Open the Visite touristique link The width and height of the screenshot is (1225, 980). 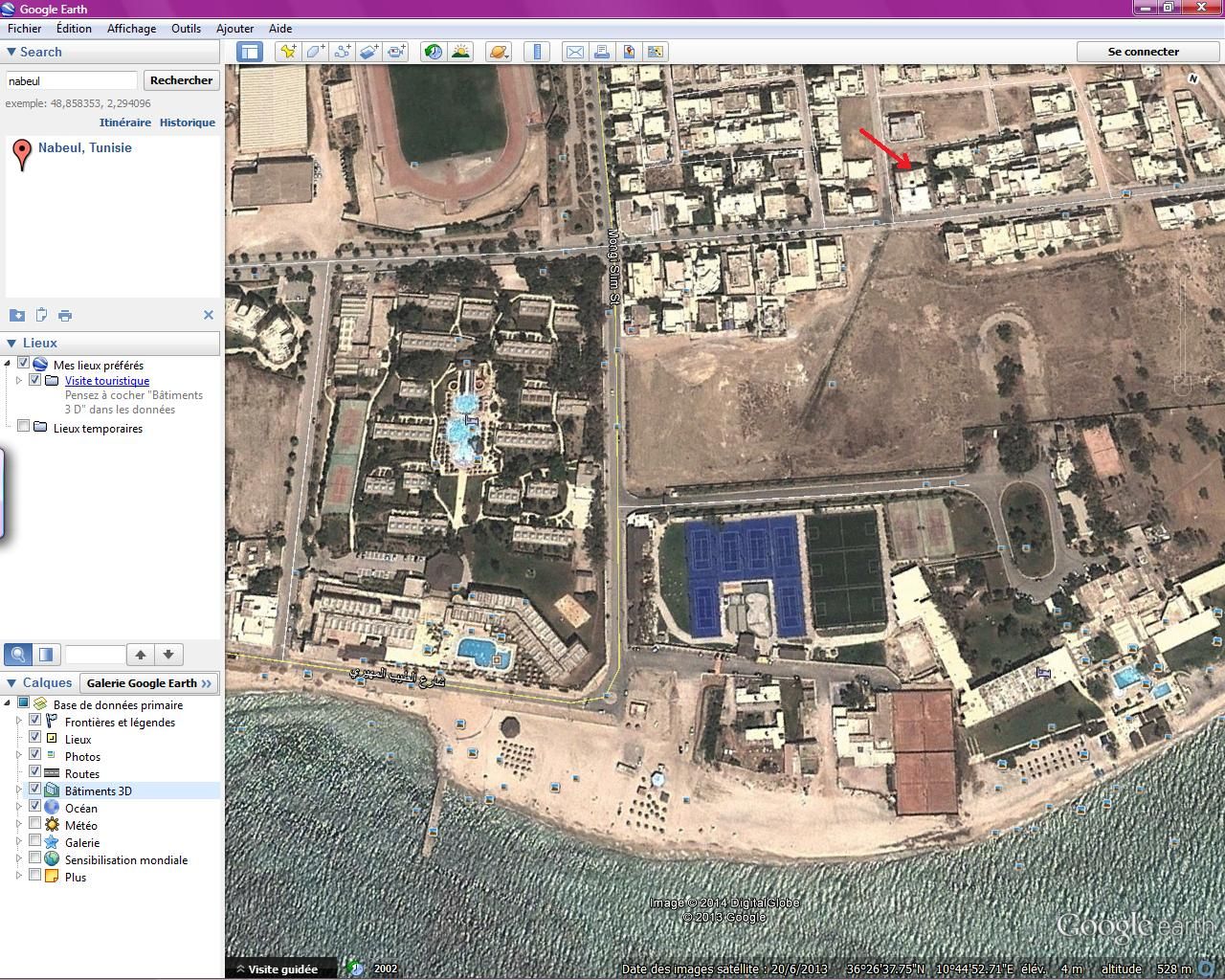coord(107,381)
